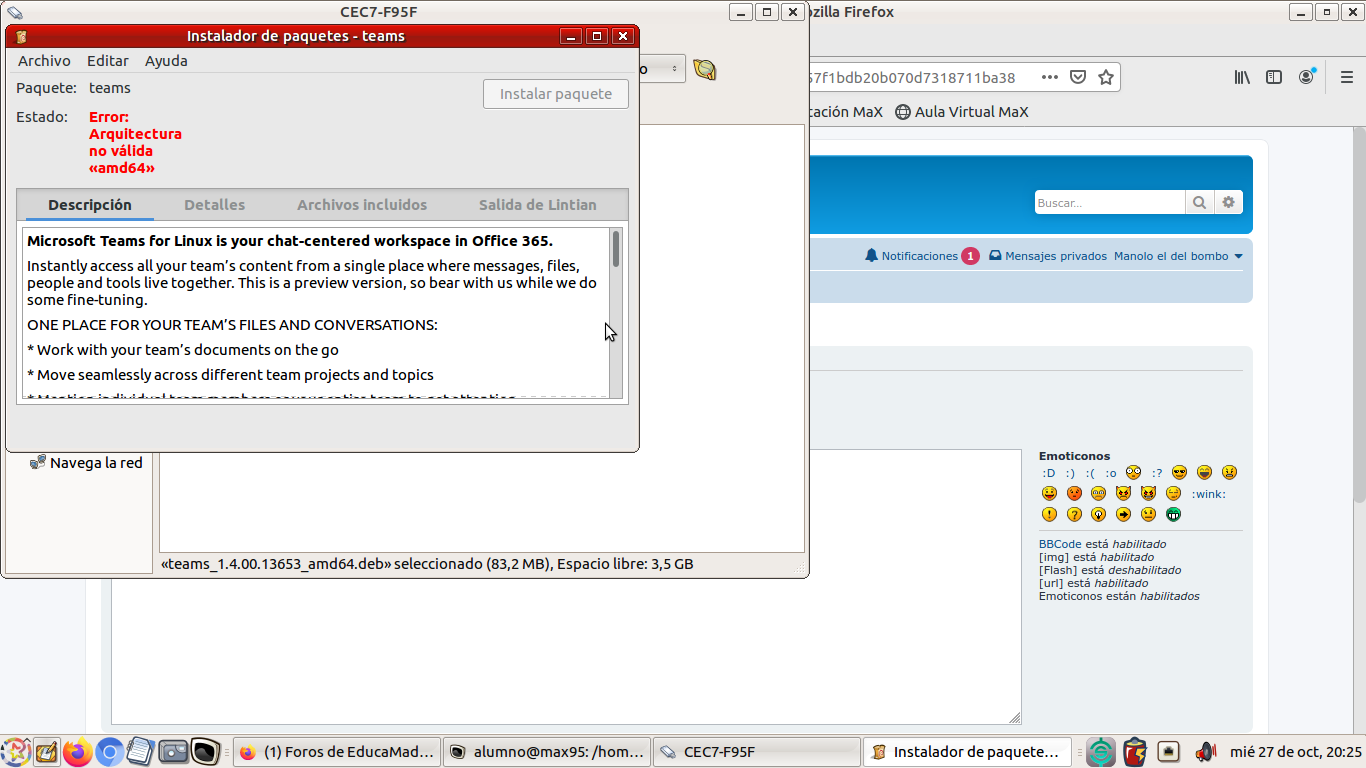Screen dimensions: 1366x768
Task: Open Firefox library icon
Action: 1242,77
